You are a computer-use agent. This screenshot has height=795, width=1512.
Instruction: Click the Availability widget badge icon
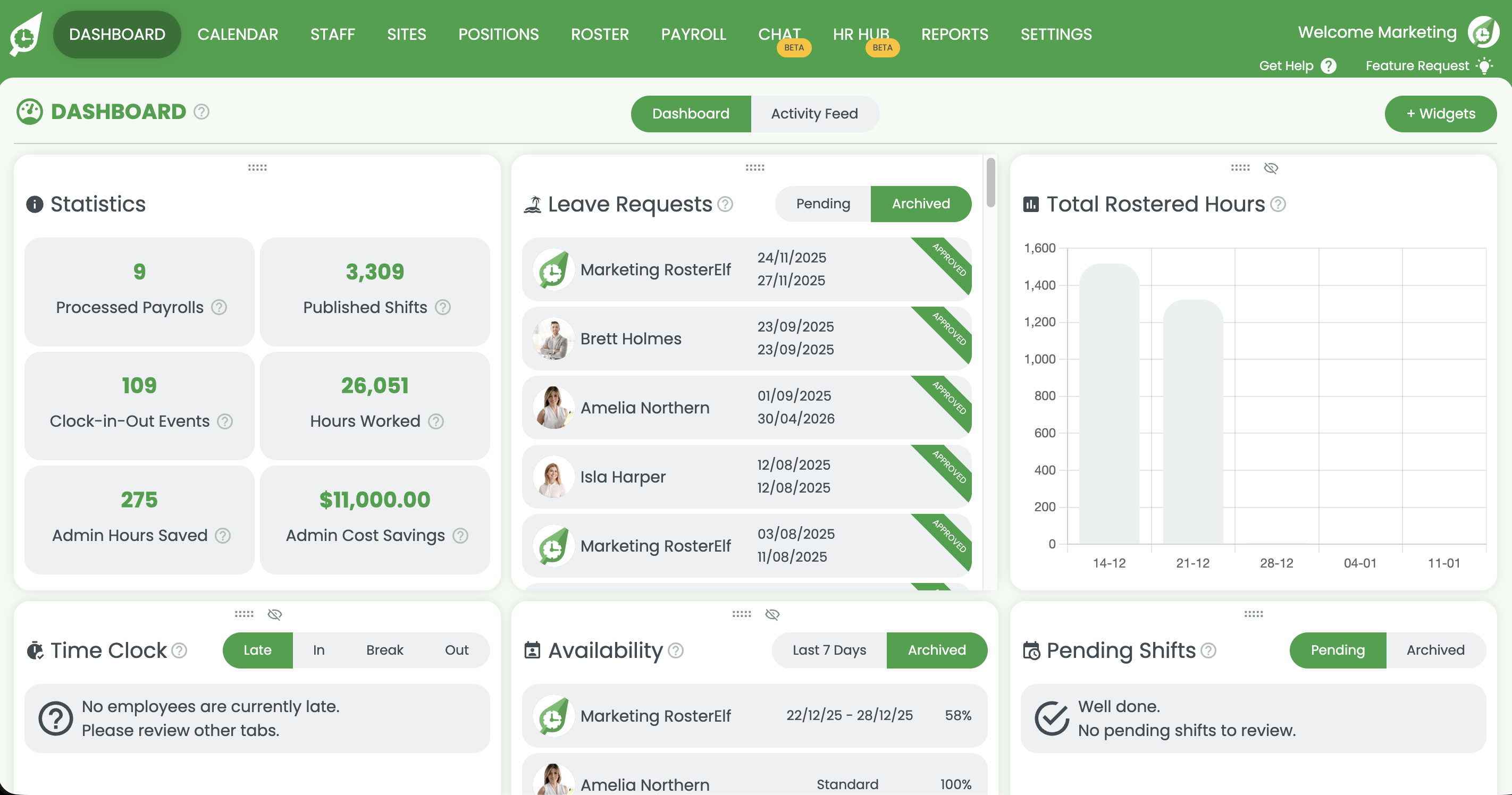(532, 650)
